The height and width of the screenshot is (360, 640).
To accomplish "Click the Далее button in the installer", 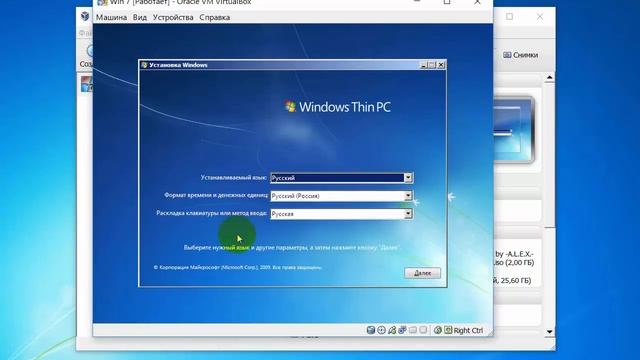I will coord(422,273).
